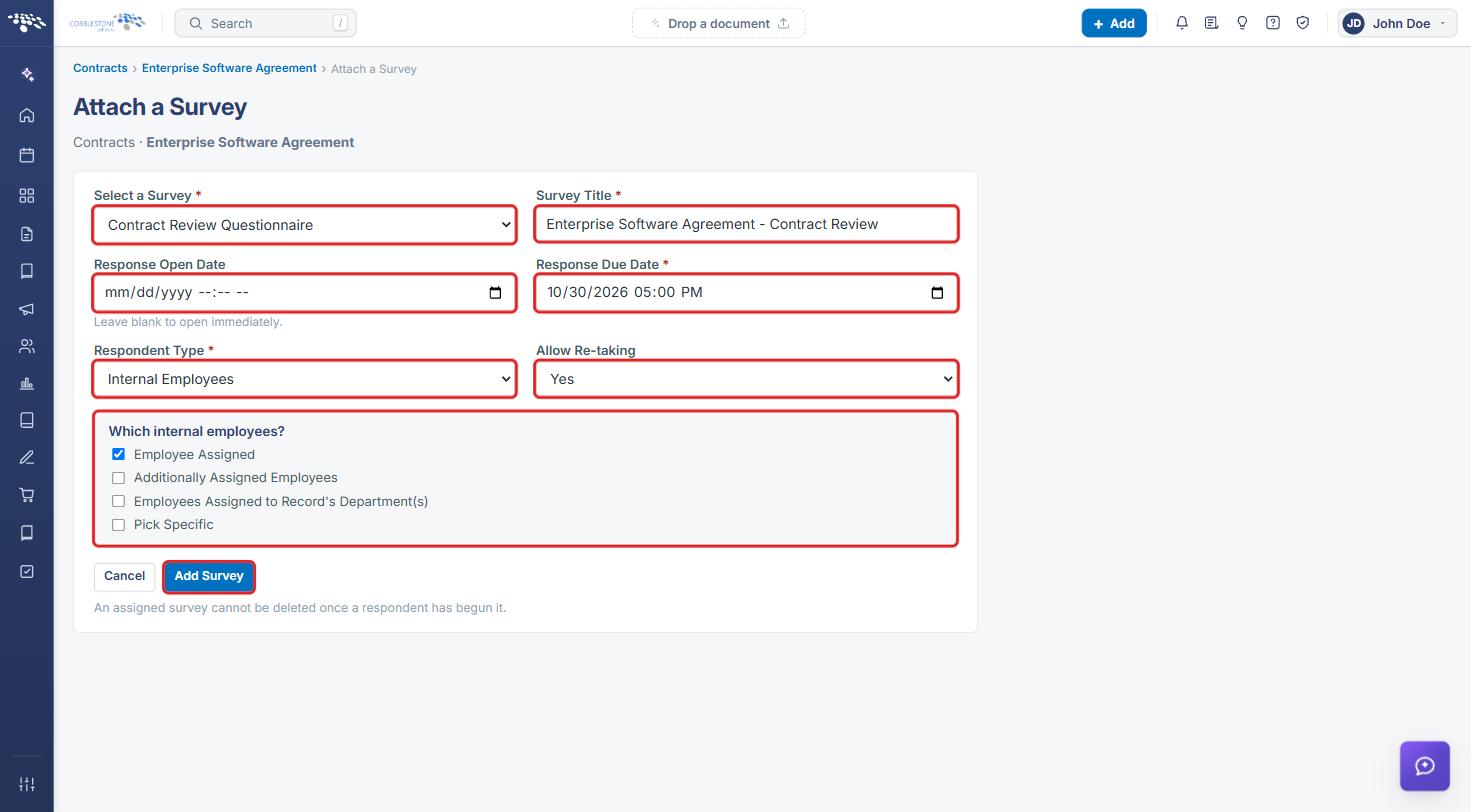Open the dashboard grid sidebar icon
Viewport: 1471px width, 812px height.
coord(27,195)
